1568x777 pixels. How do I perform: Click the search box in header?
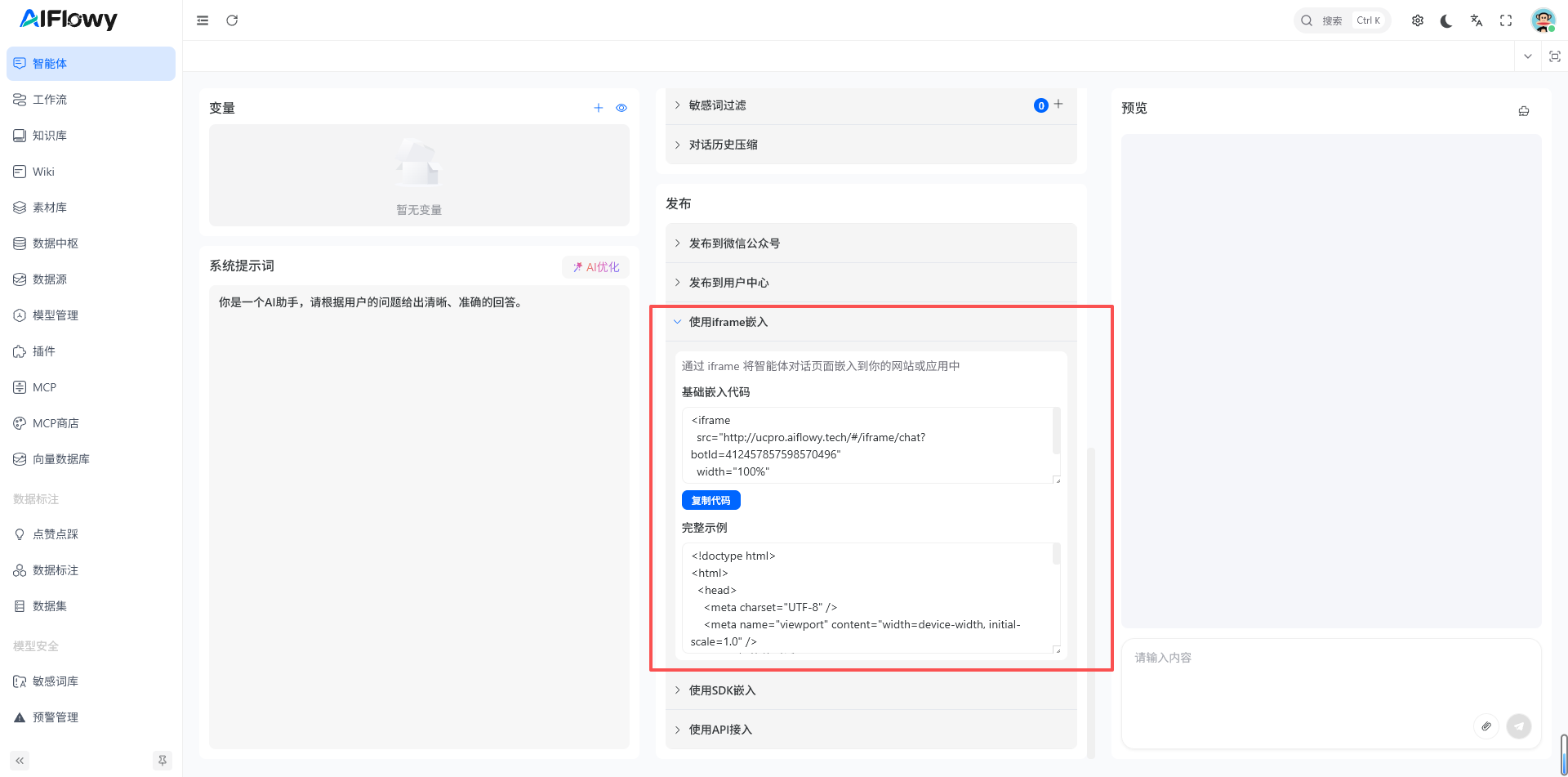pos(1342,20)
